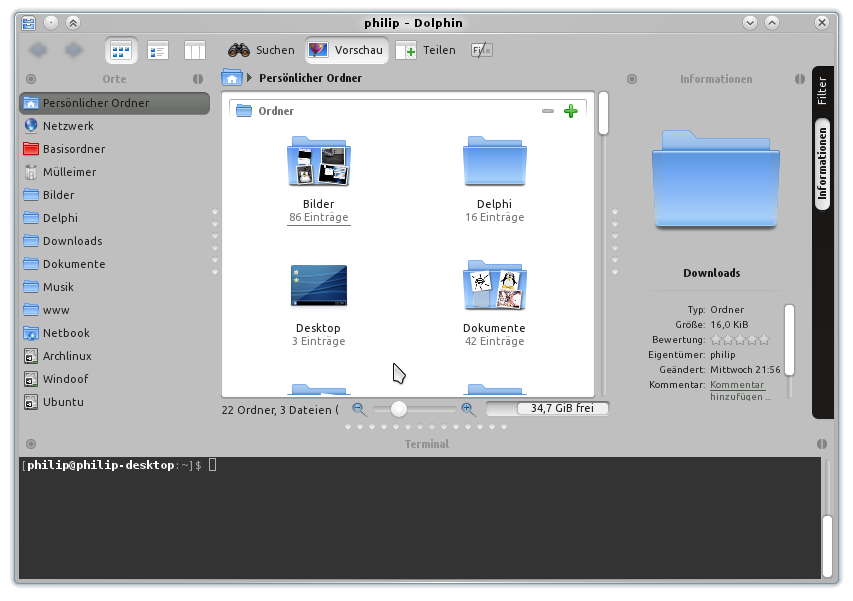The width and height of the screenshot is (853, 601).
Task: Close the Informationen panel via its left button
Action: pos(632,79)
